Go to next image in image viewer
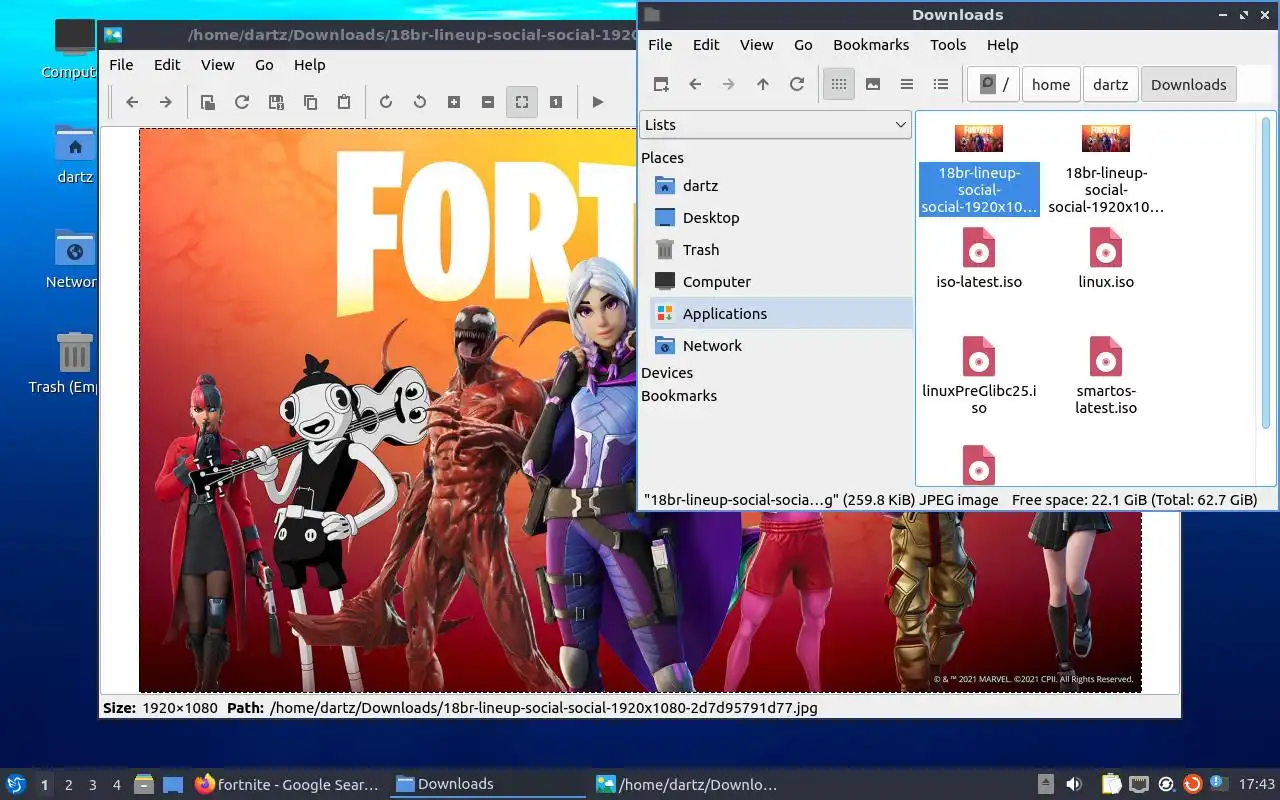 coord(166,102)
